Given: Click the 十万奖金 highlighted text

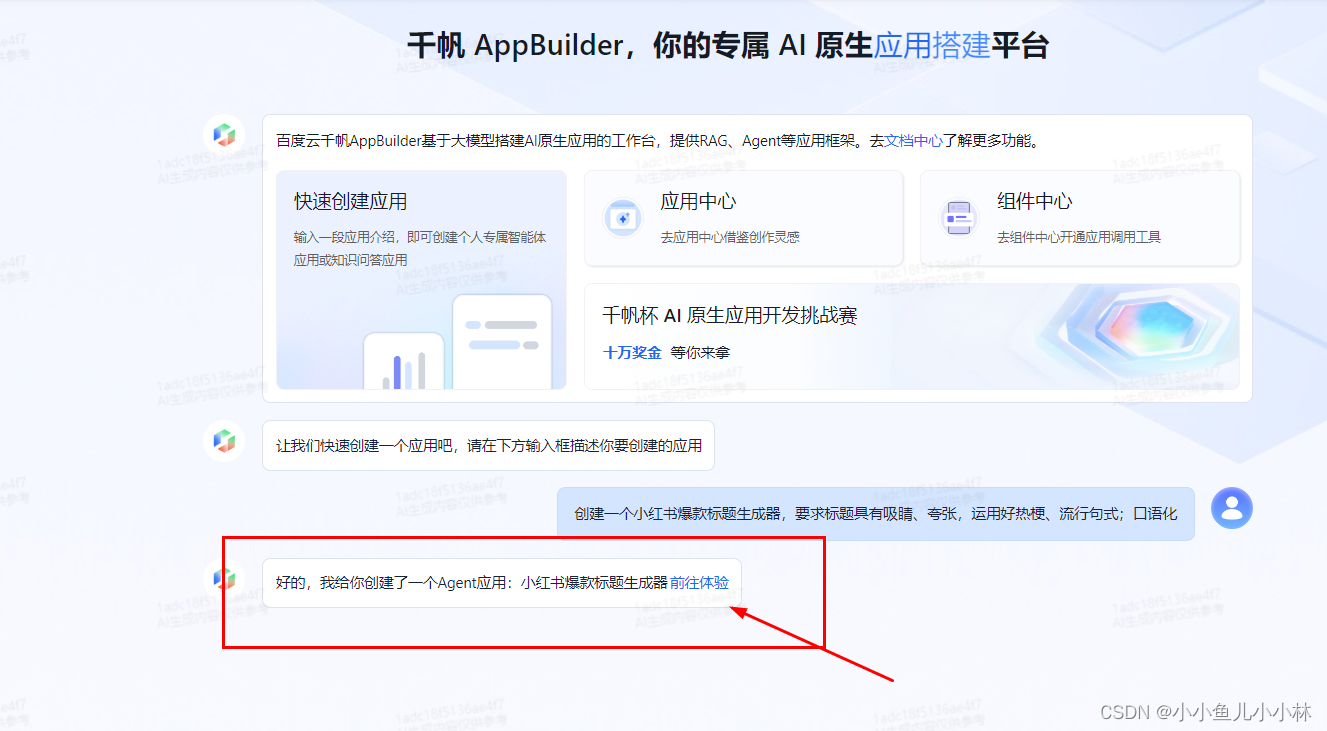Looking at the screenshot, I should tap(632, 352).
